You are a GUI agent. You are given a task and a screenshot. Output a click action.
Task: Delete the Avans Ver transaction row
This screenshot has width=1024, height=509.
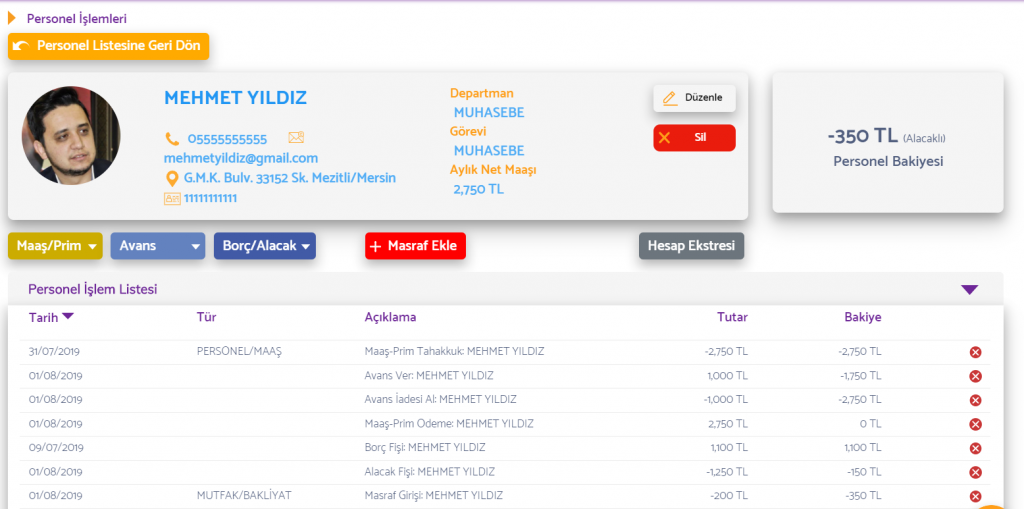click(975, 376)
